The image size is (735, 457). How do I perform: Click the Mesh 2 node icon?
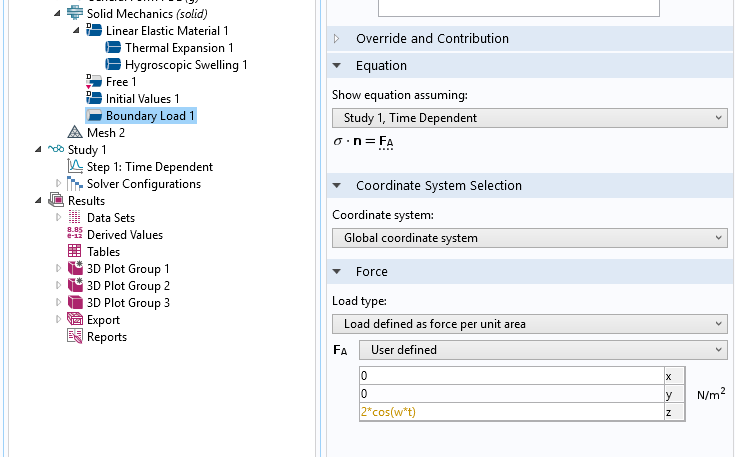click(75, 132)
